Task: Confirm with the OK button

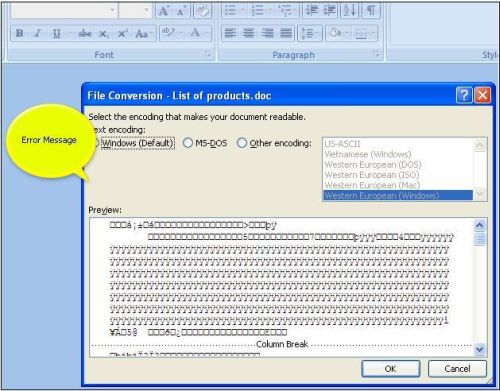Action: coord(390,369)
